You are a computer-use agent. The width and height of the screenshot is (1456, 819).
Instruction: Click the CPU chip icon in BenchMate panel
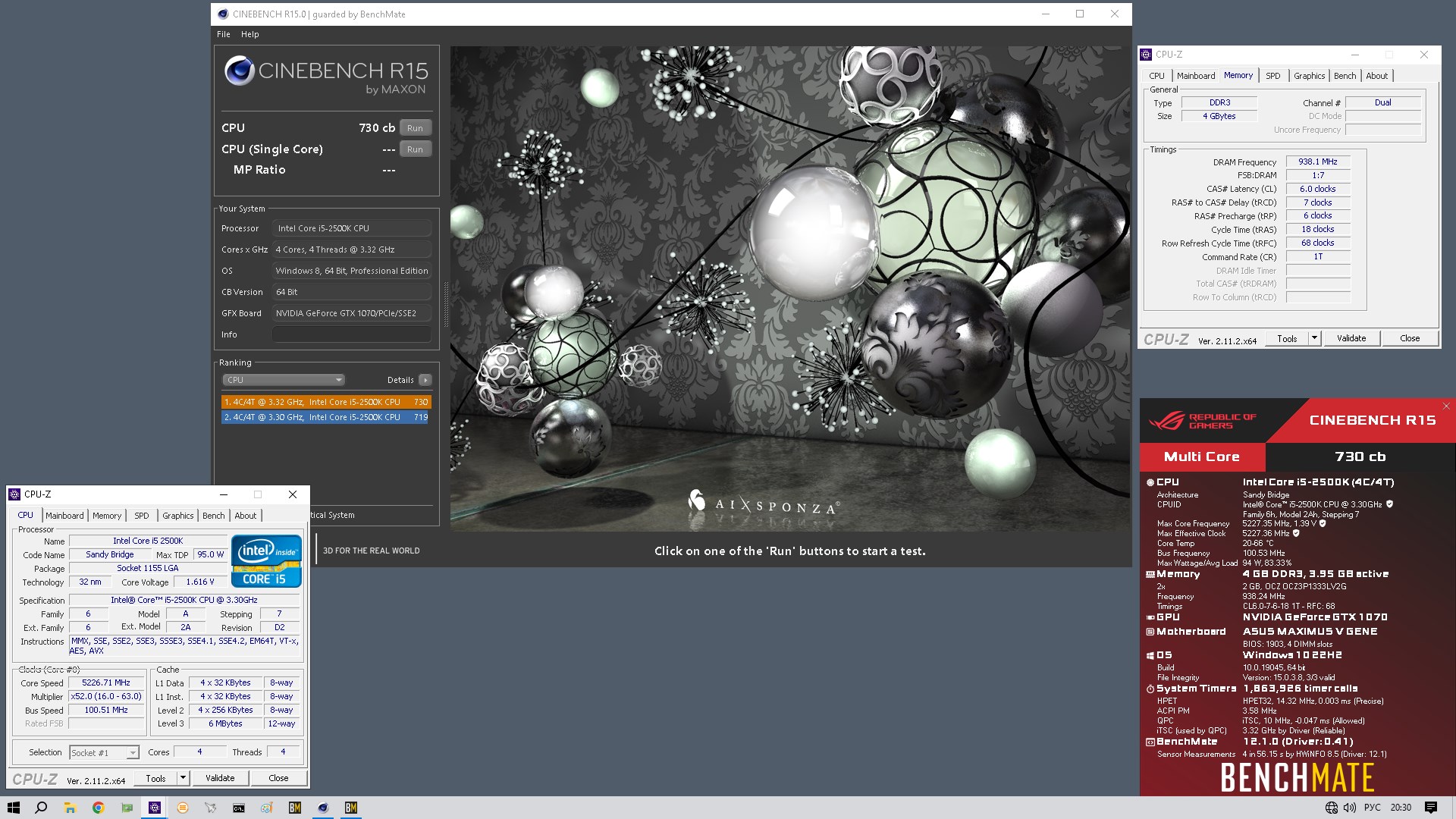tap(1150, 482)
